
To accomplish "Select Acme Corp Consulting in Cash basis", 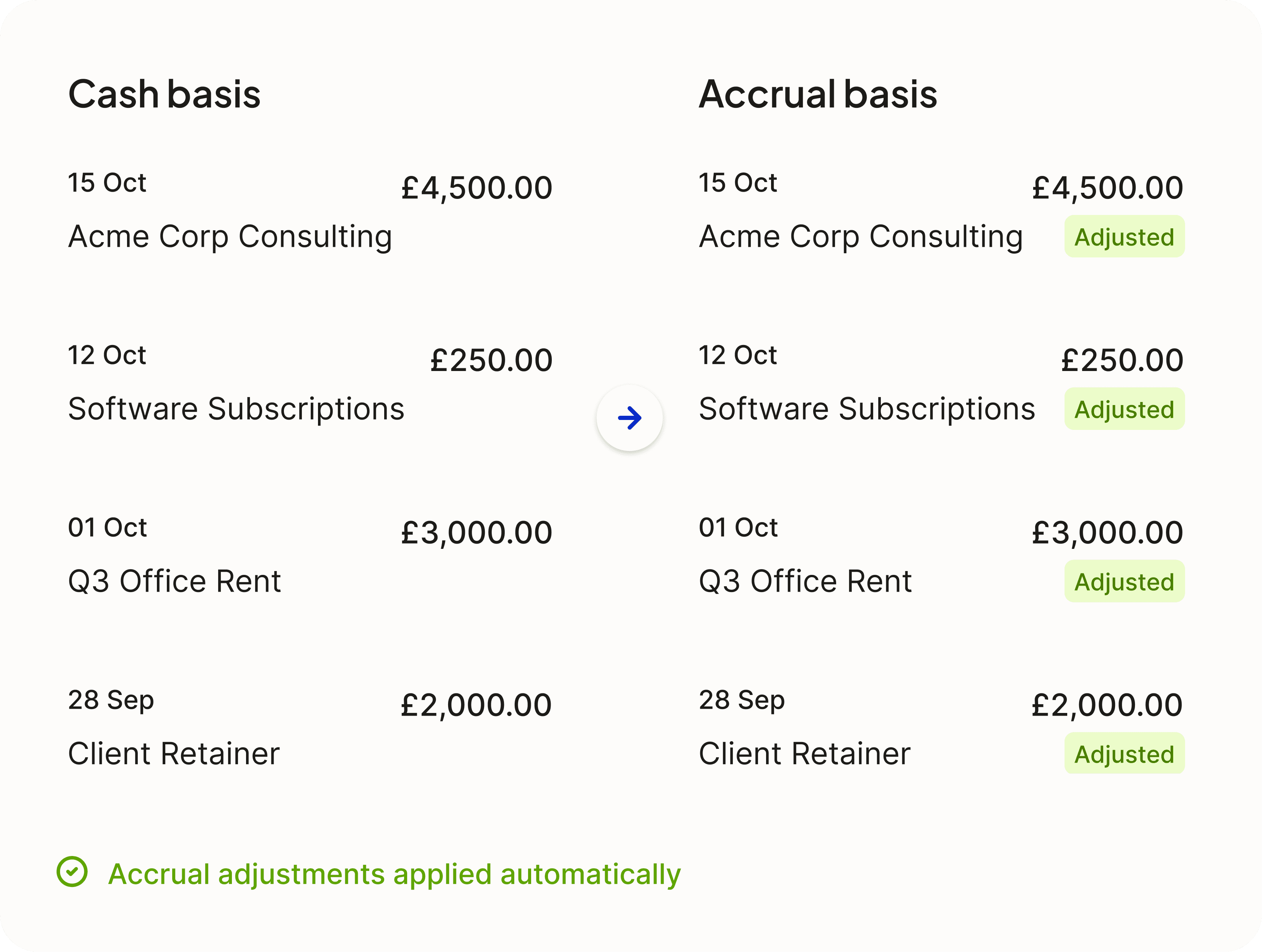I will pyautogui.click(x=230, y=236).
